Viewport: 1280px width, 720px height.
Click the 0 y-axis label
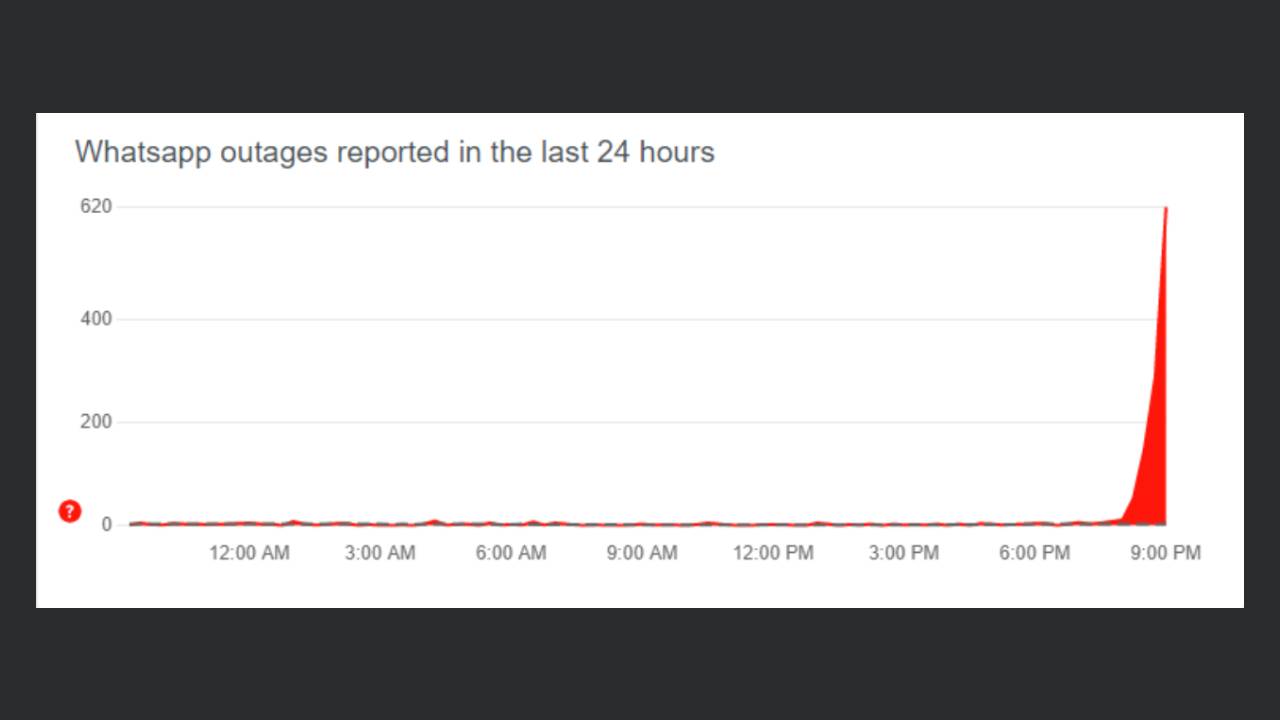(107, 524)
